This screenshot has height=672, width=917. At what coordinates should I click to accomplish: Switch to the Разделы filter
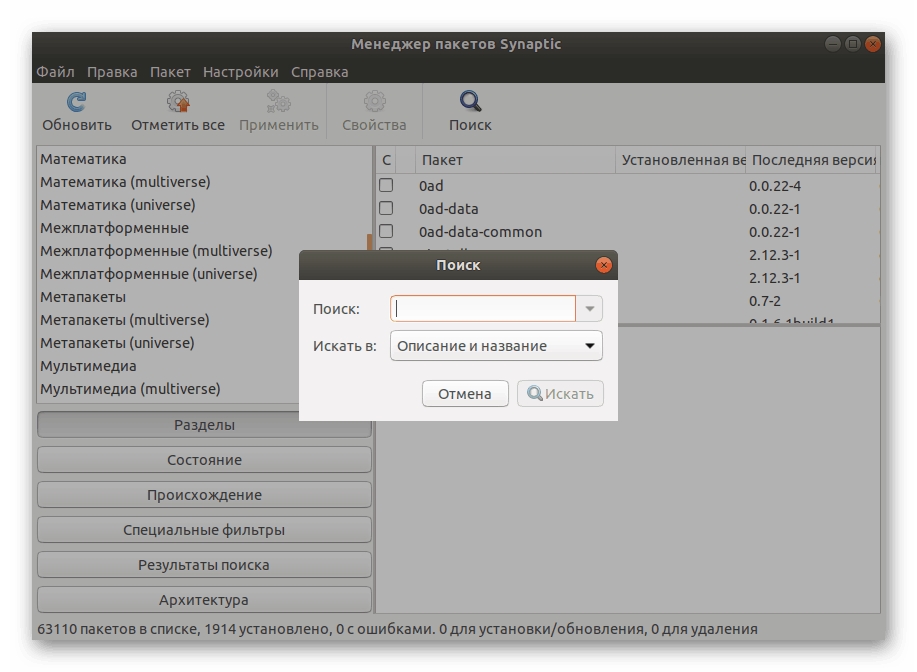coord(204,425)
